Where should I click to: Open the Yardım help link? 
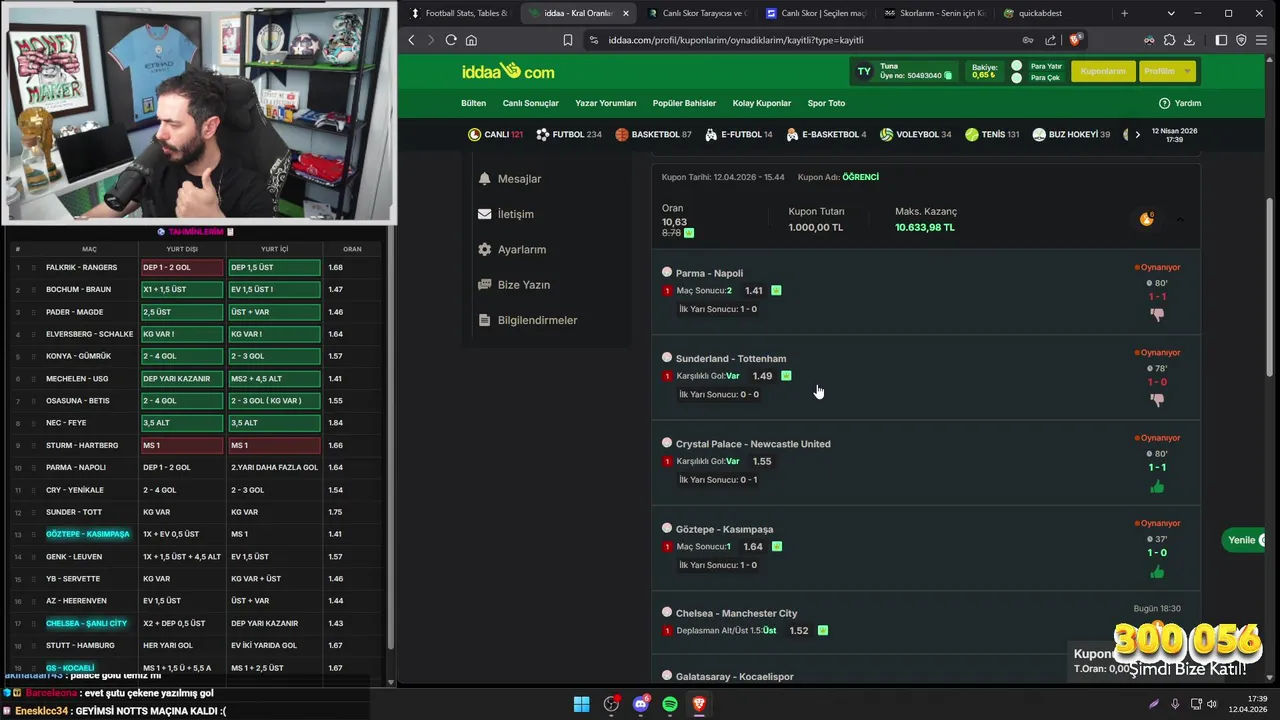(1180, 103)
